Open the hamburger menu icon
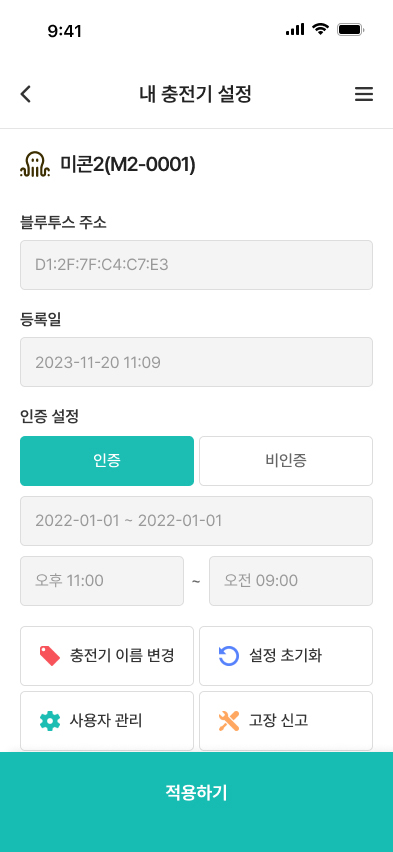The width and height of the screenshot is (393, 852). pyautogui.click(x=364, y=95)
